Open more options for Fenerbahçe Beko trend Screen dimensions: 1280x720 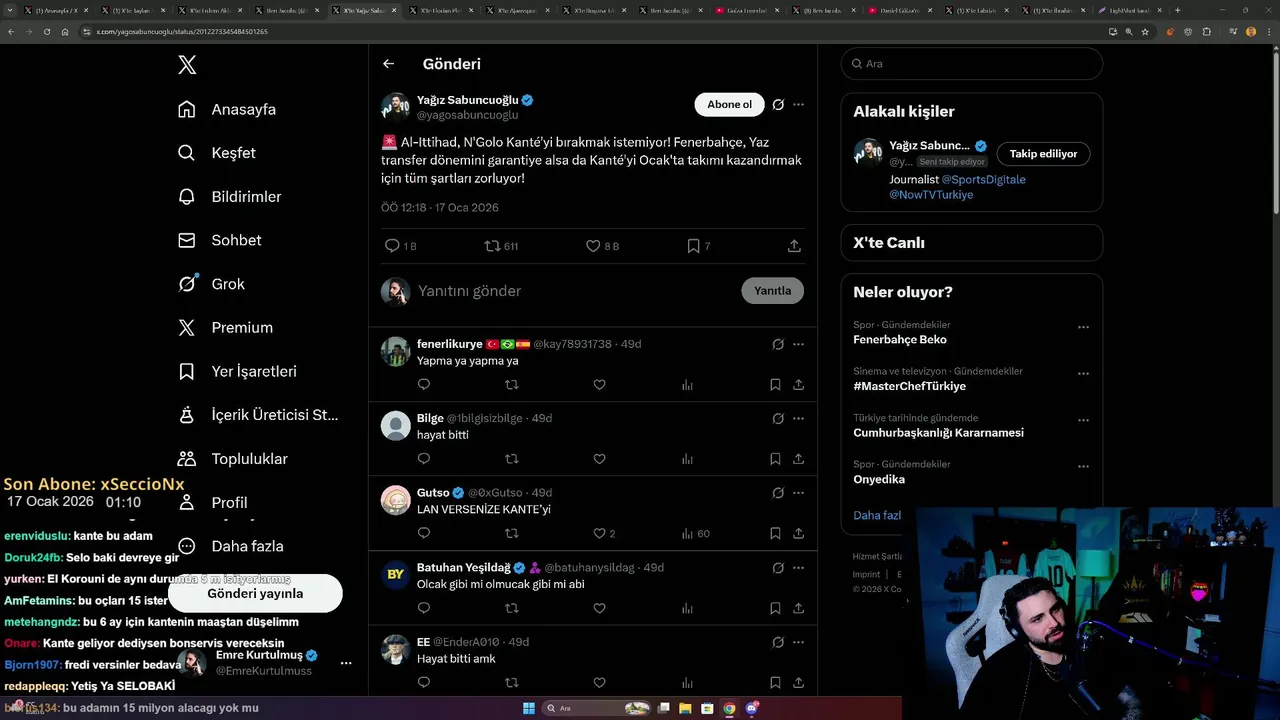click(x=1083, y=327)
